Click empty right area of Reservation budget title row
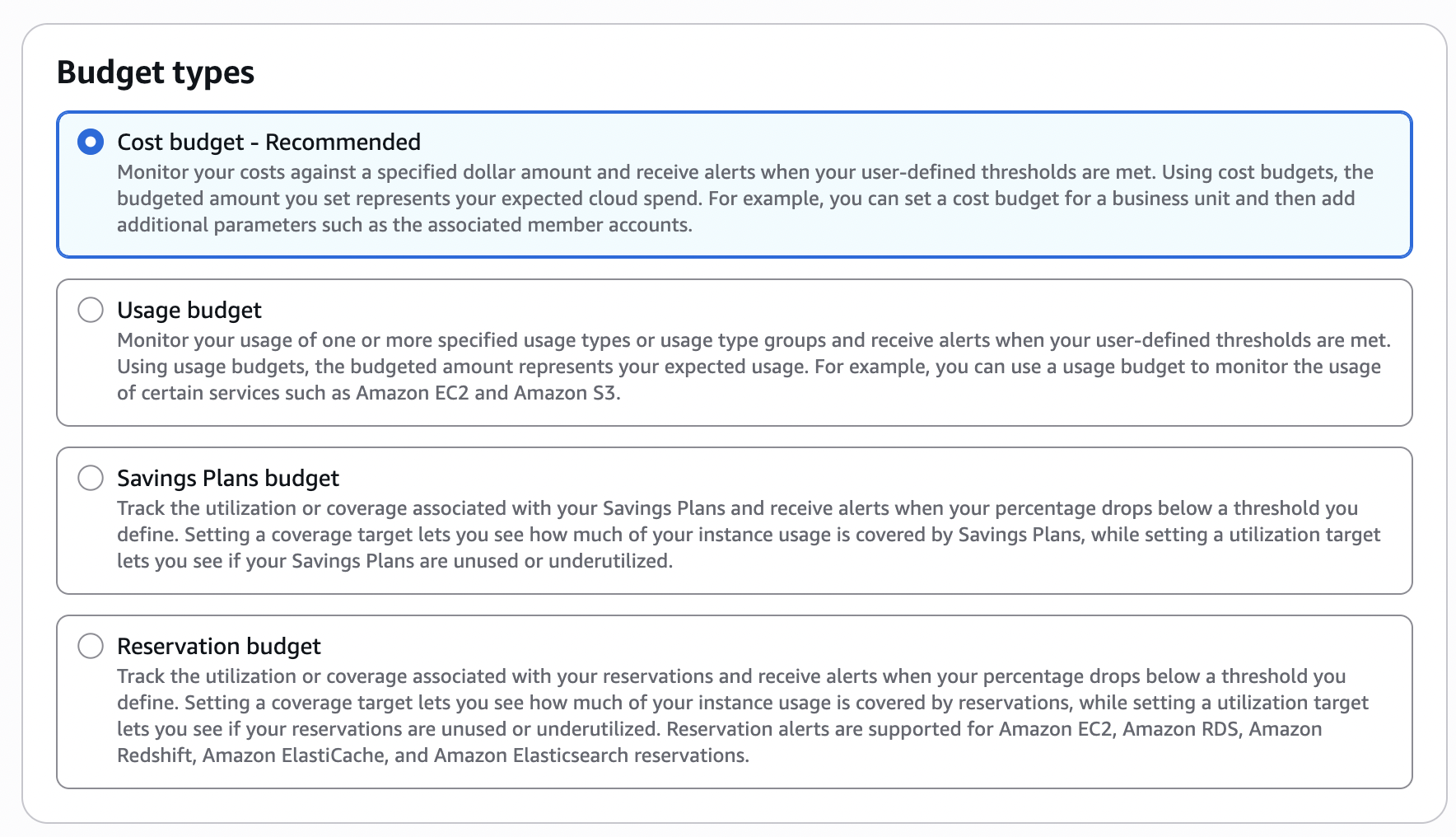 click(1071, 646)
